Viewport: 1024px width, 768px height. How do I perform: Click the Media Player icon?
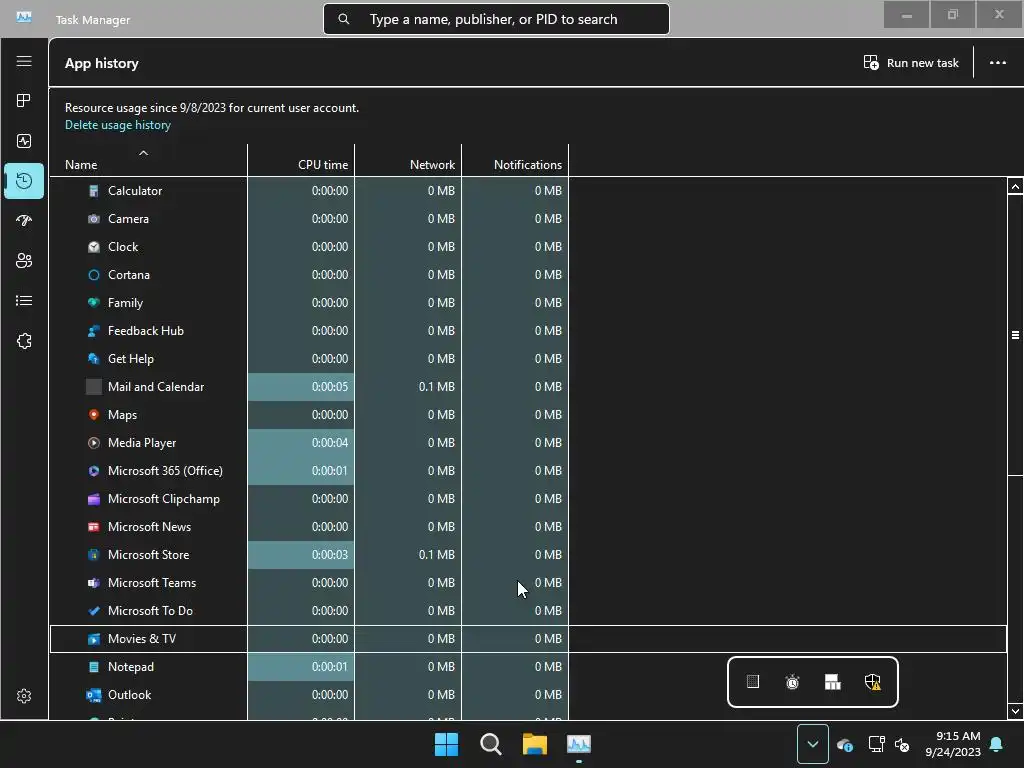[x=94, y=443]
